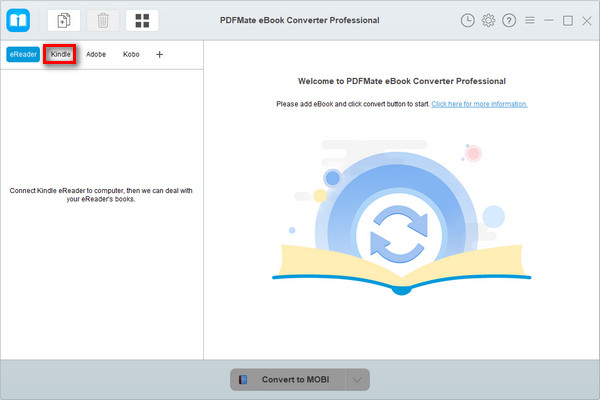Add eBook files with the add-file icon

coord(64,20)
